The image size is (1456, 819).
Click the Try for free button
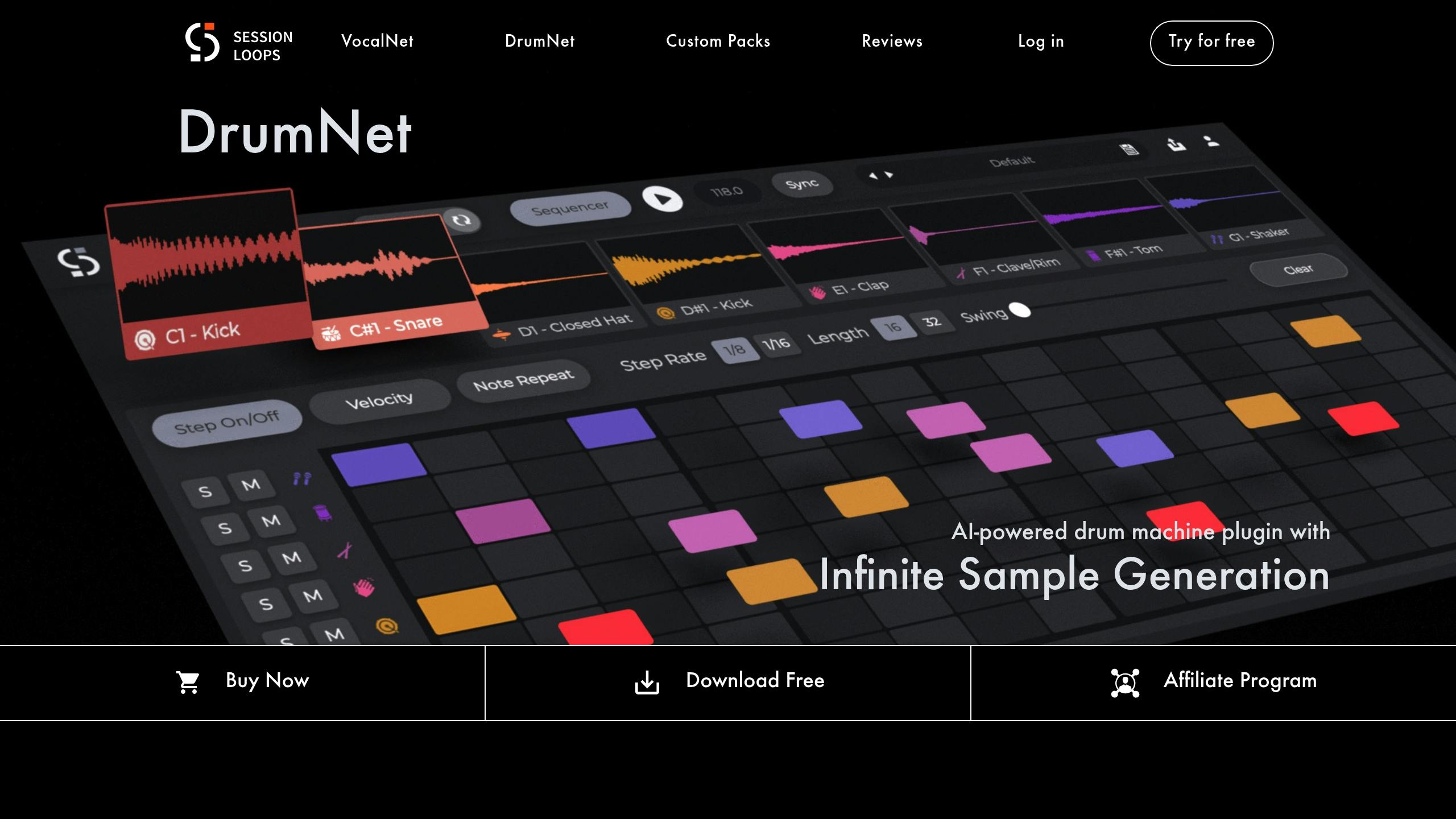click(1211, 43)
